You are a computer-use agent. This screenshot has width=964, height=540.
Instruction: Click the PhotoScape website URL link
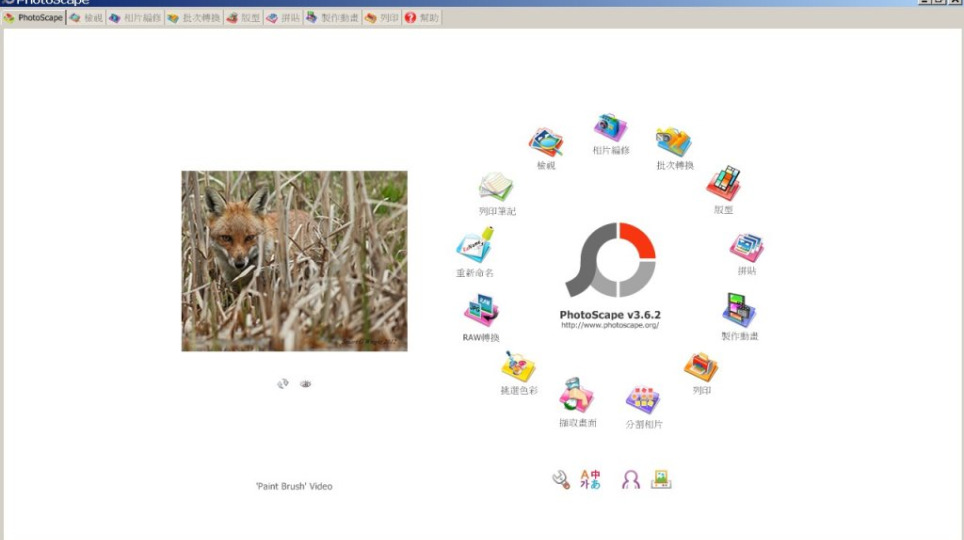(x=609, y=325)
